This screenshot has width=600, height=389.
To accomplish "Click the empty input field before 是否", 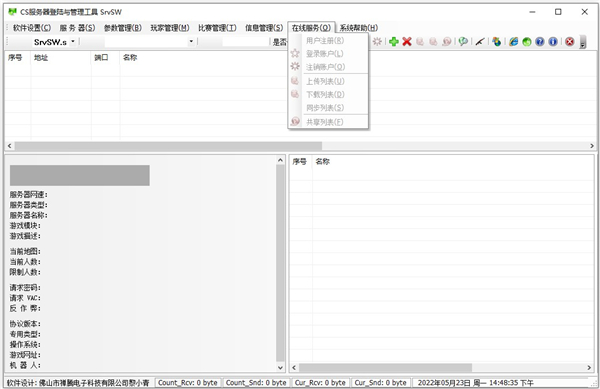I will pyautogui.click(x=246, y=42).
